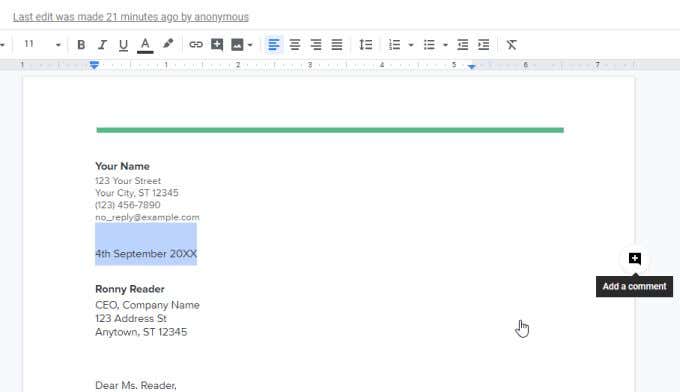Select left align
The image size is (680, 392).
point(274,44)
